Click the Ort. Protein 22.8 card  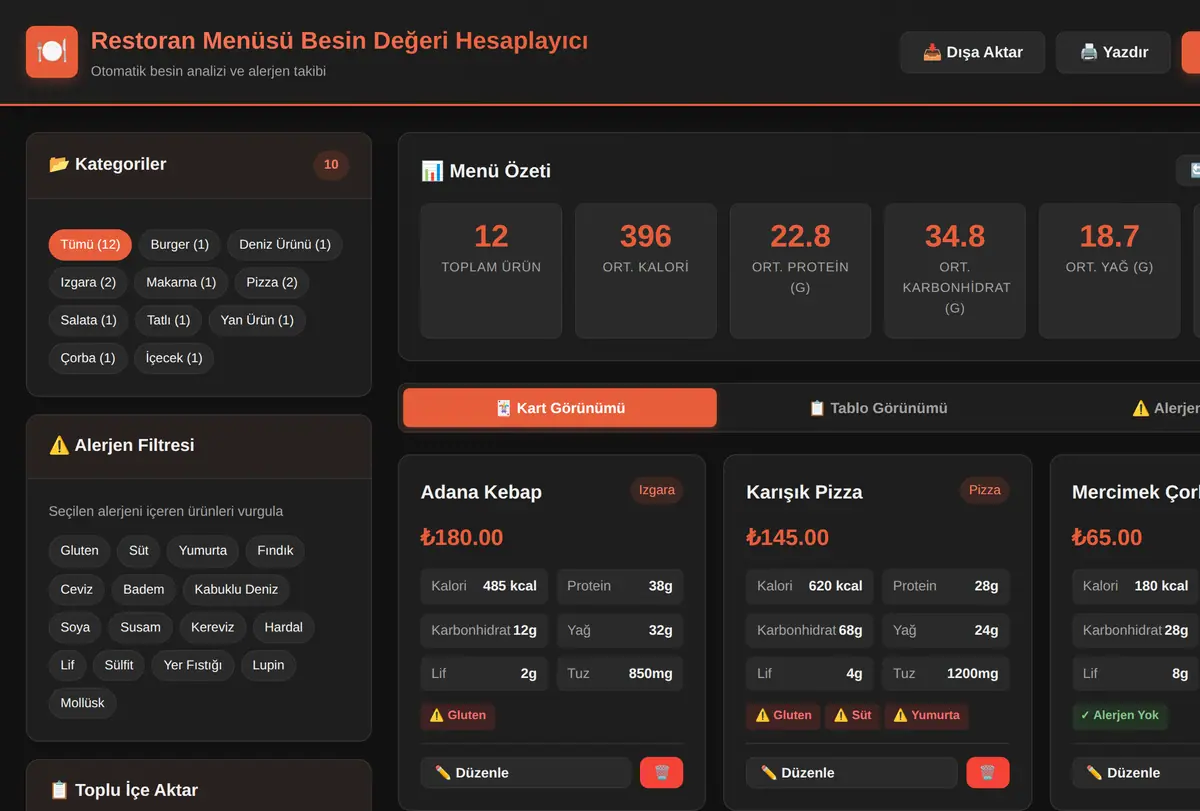[800, 271]
